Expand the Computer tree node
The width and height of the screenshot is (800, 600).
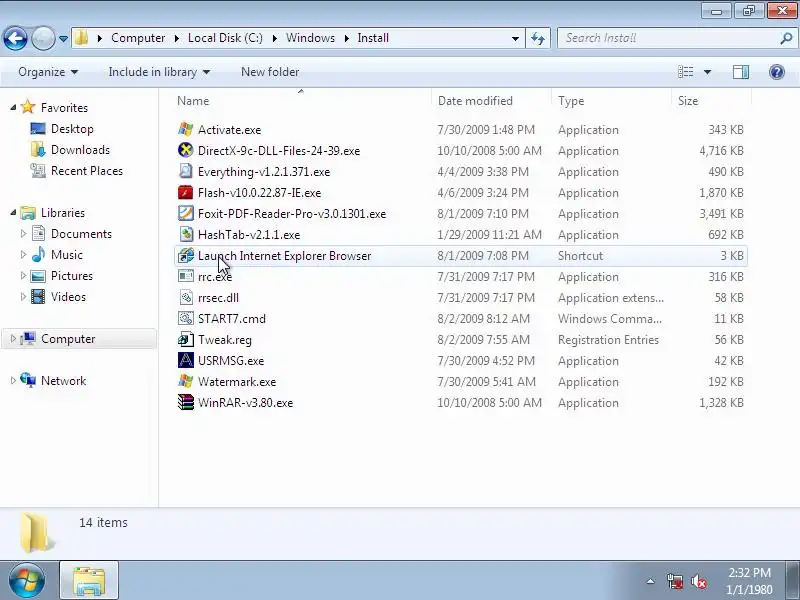tap(13, 338)
